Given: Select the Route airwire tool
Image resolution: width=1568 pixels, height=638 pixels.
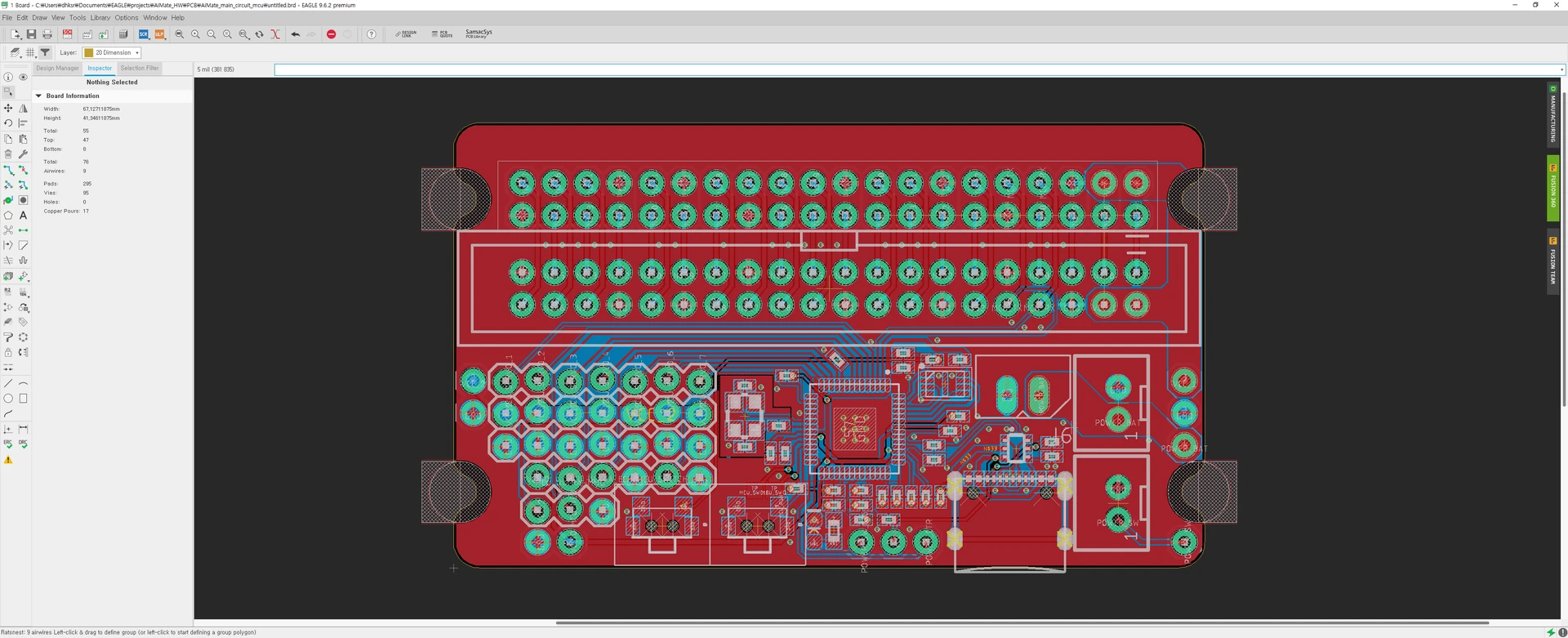Looking at the screenshot, I should pos(8,170).
